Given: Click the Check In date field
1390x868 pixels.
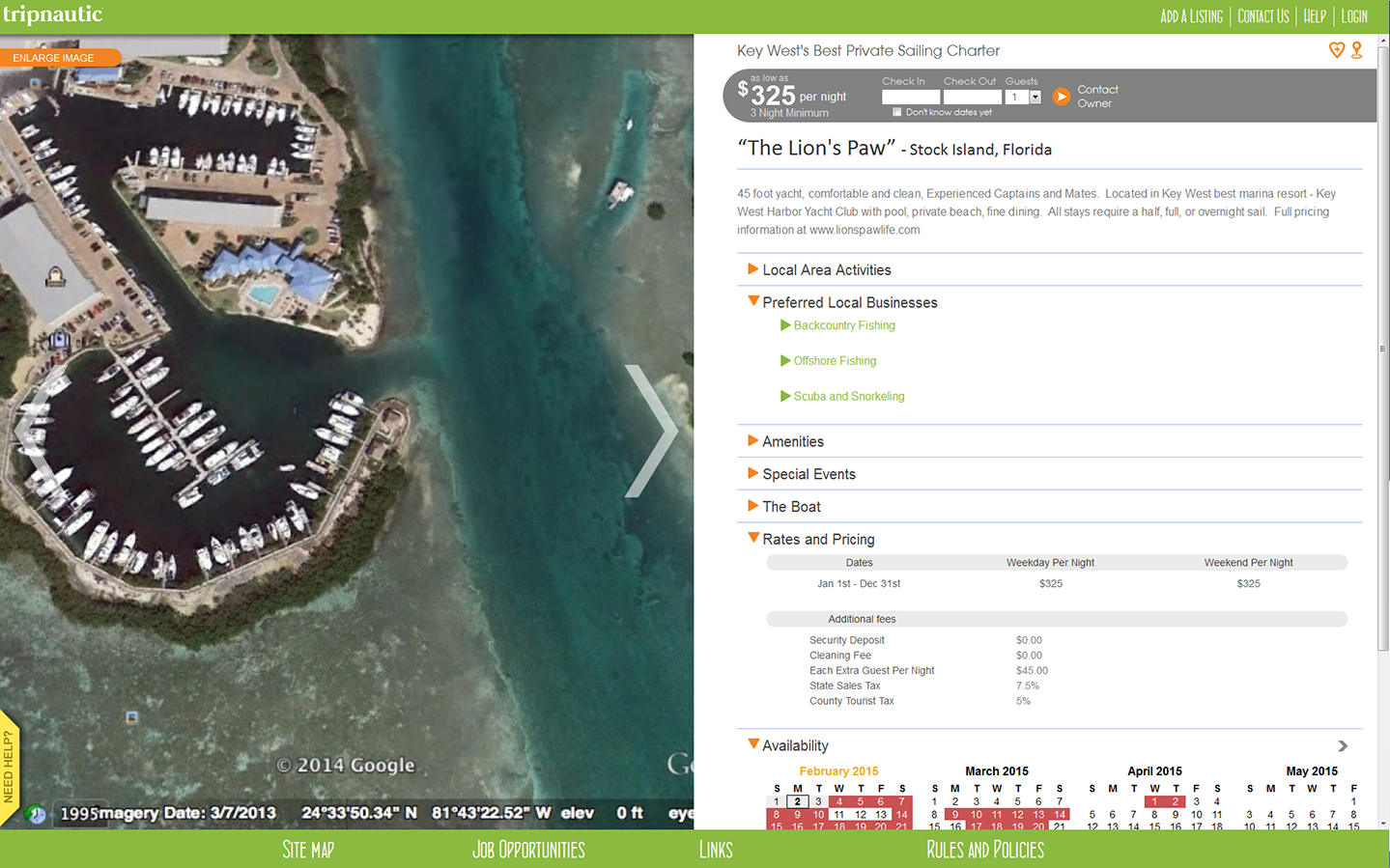Looking at the screenshot, I should [910, 97].
